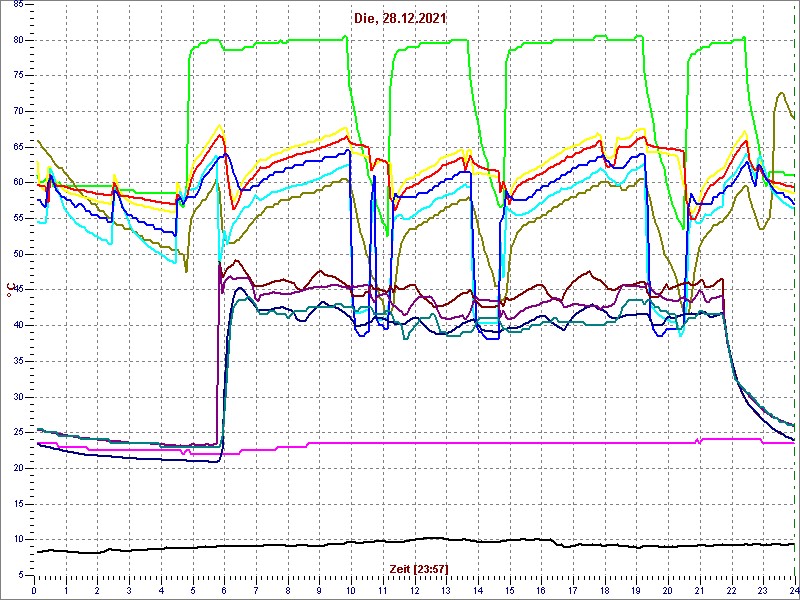
Task: Click hour '0' on the time axis
Action: (x=34, y=590)
